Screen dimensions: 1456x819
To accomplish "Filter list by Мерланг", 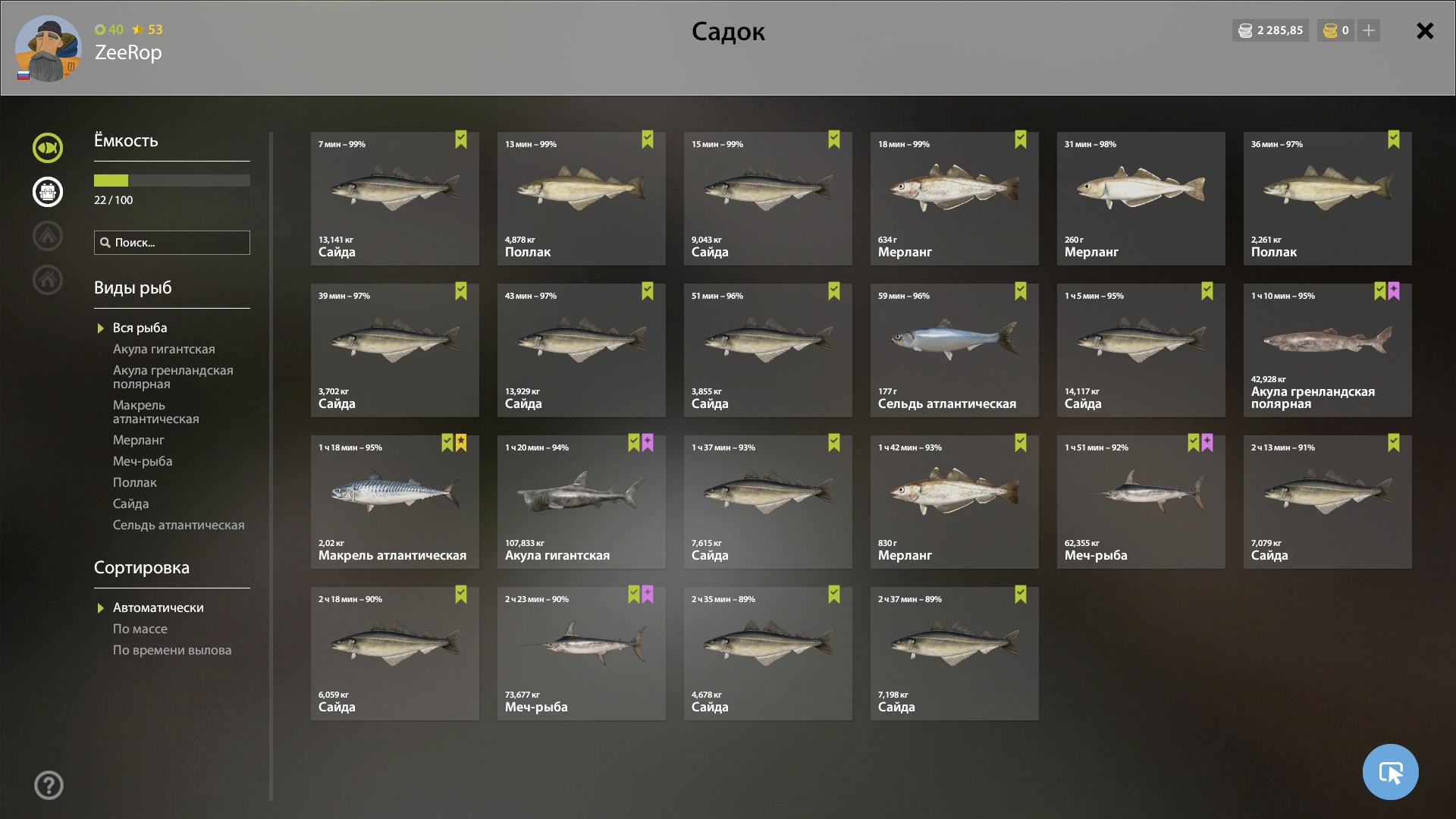I will [138, 440].
